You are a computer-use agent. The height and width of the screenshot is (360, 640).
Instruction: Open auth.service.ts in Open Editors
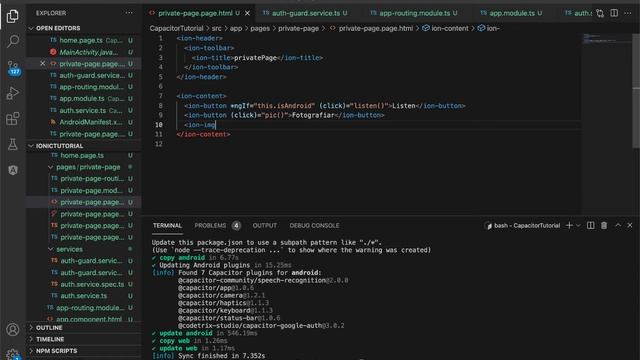pos(84,110)
